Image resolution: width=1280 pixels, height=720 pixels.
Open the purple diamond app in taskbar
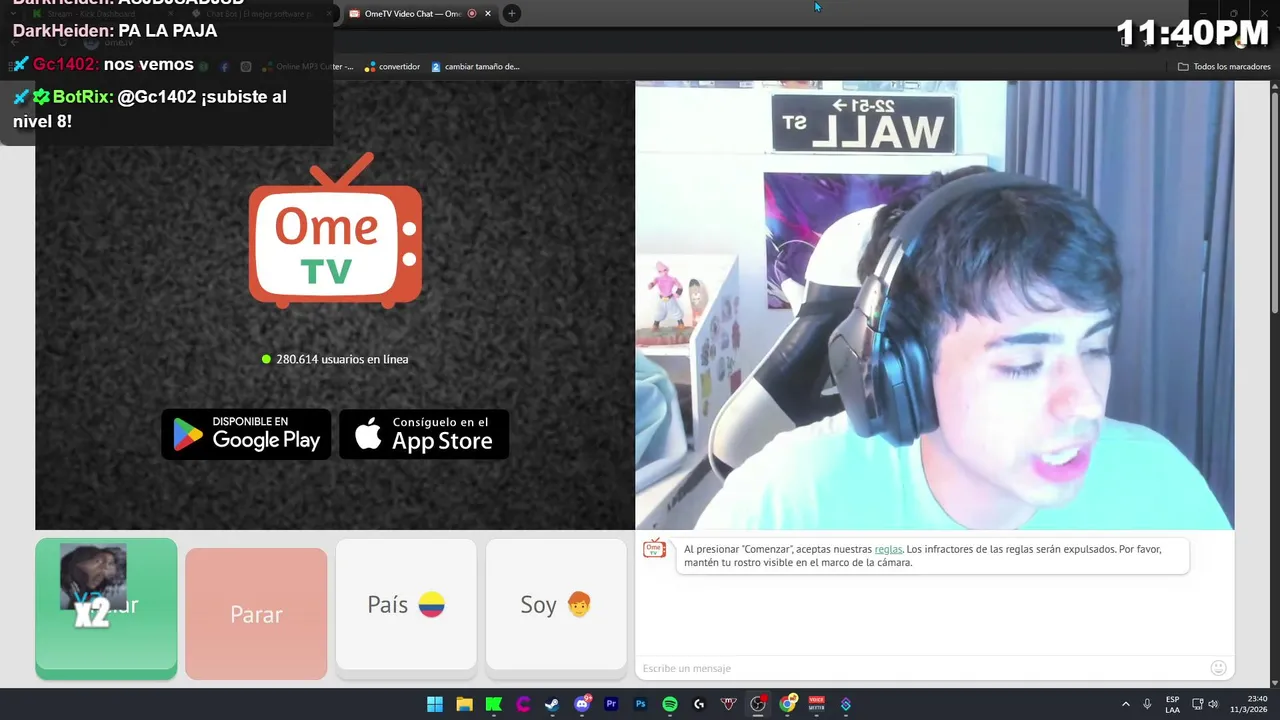pyautogui.click(x=846, y=704)
